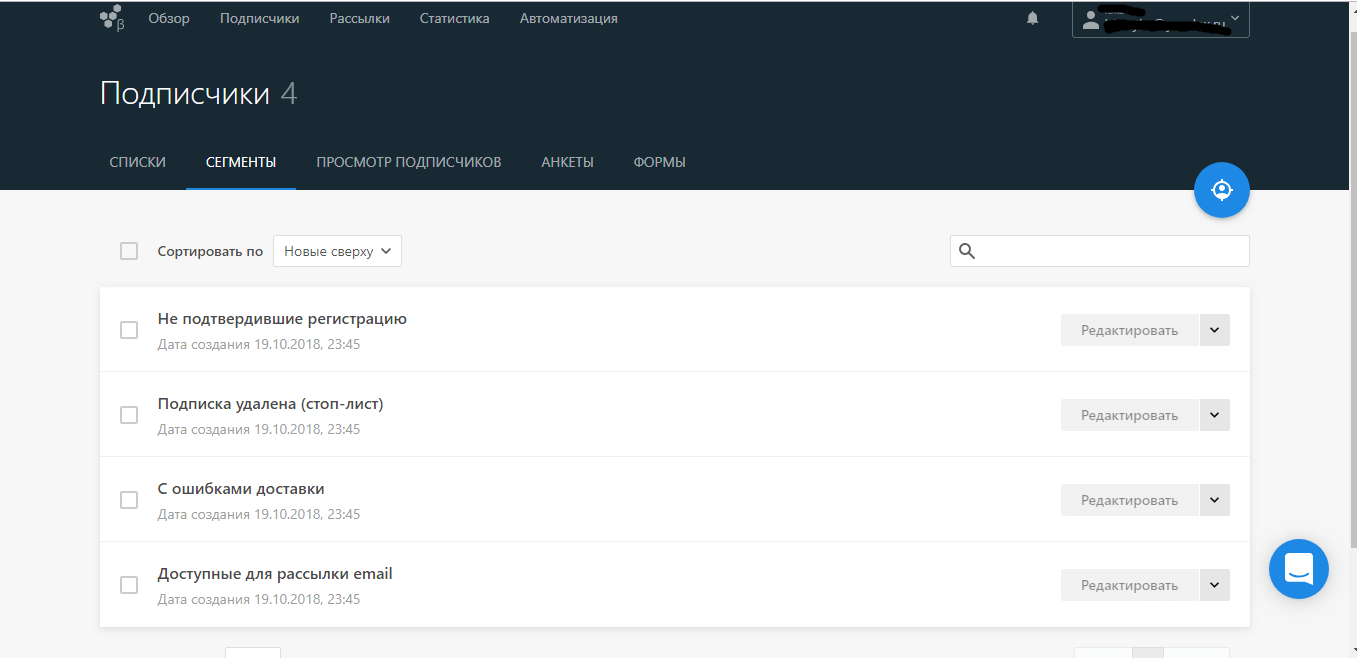Screen dimensions: 1357x658
Task: Open the 'Подписка удалена (стоп-лист)' segment
Action: click(x=270, y=404)
